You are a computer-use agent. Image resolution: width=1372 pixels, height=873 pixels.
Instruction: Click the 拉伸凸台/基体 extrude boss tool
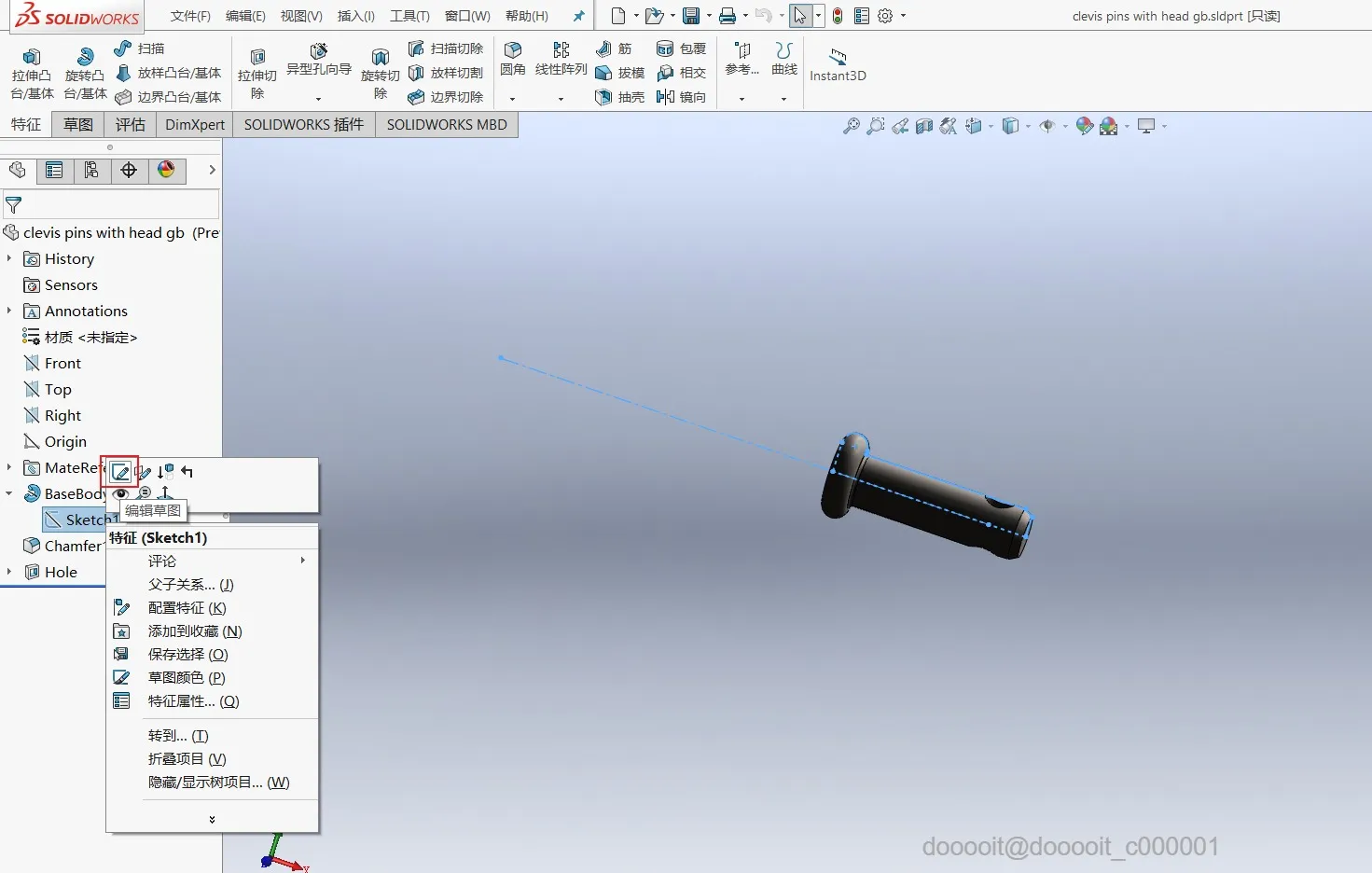[x=32, y=71]
